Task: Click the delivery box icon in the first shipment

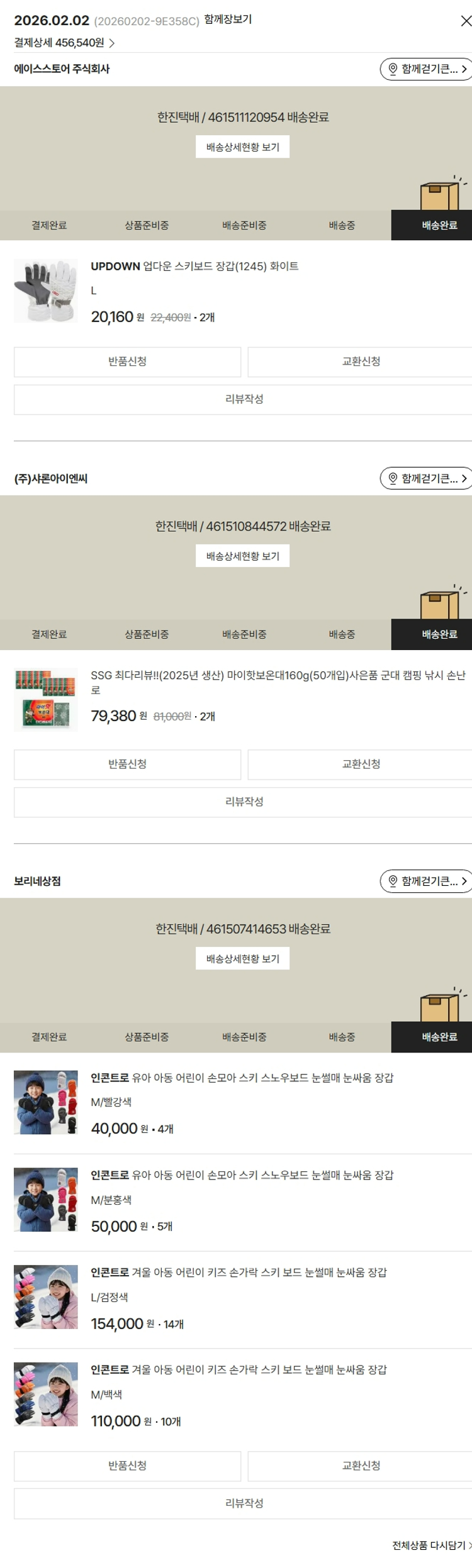Action: tap(441, 195)
